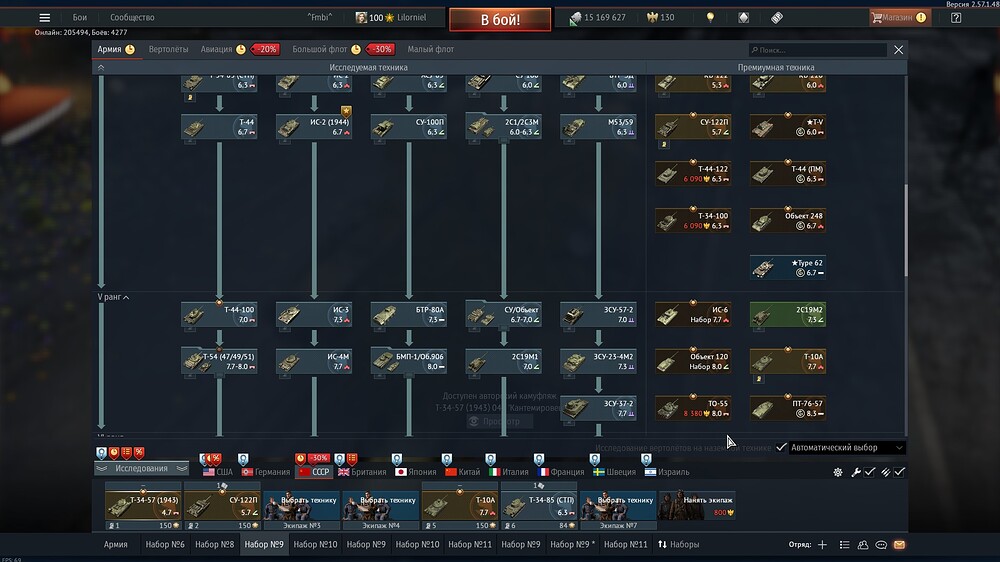Toggle the auto-refill ammunition checkbox
The image size is (1000, 562).
899,472
